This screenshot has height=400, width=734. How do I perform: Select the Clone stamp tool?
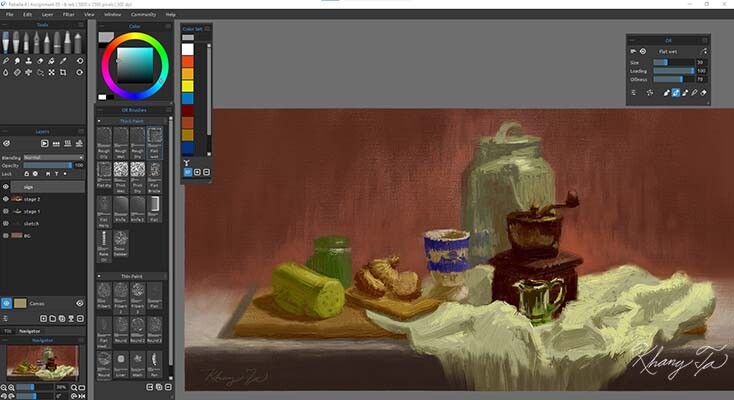(29, 61)
